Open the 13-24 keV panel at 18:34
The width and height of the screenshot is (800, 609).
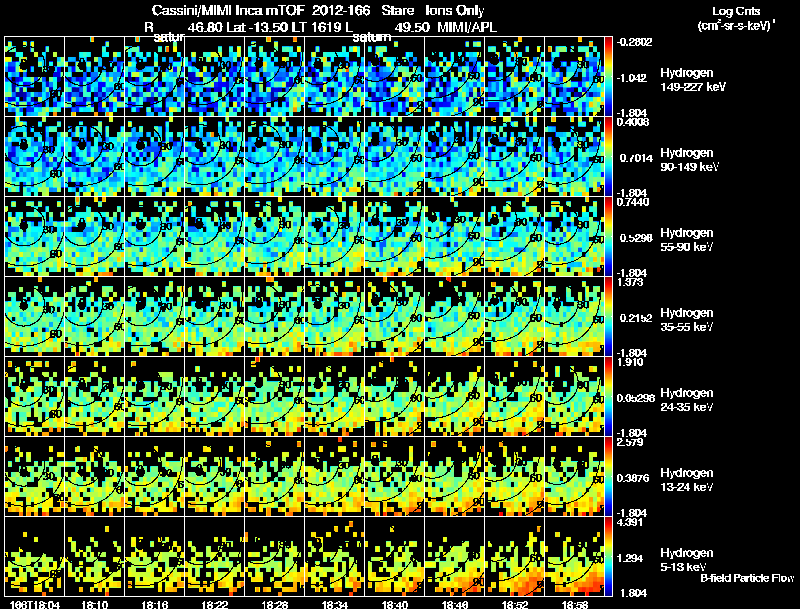click(x=335, y=477)
